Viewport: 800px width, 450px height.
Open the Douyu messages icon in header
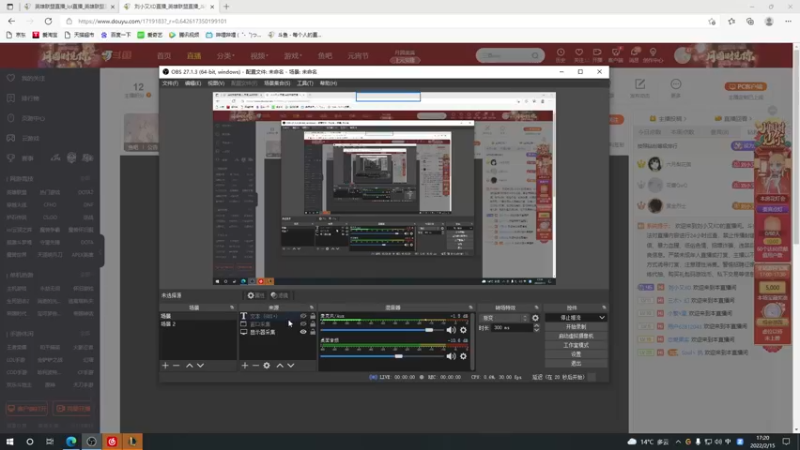coord(634,55)
